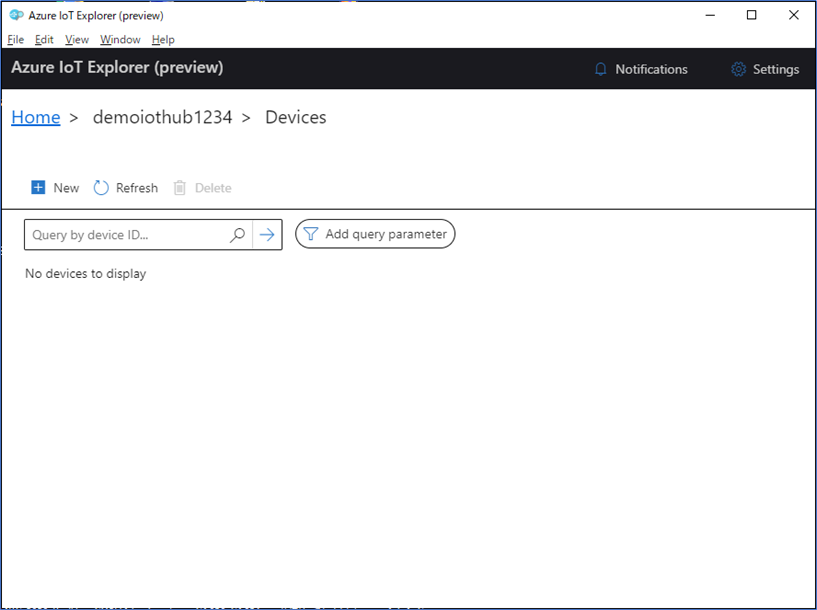Screen dimensions: 817x610
Task: Click the New device plus icon
Action: [39, 188]
